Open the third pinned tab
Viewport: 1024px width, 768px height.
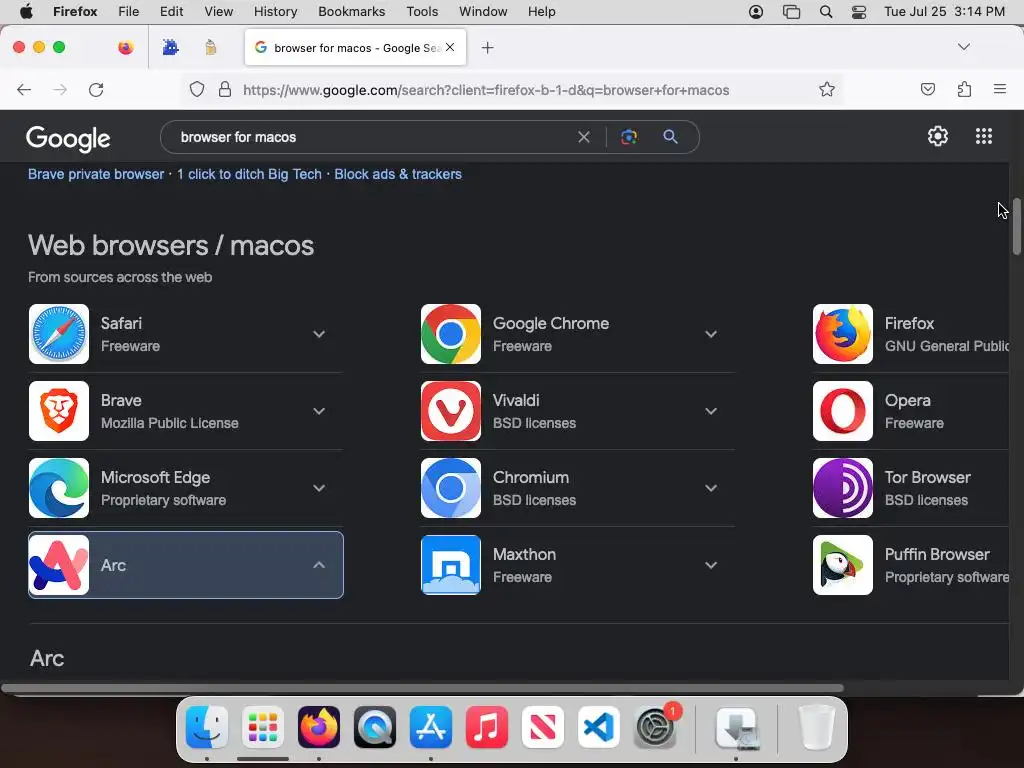(x=210, y=47)
